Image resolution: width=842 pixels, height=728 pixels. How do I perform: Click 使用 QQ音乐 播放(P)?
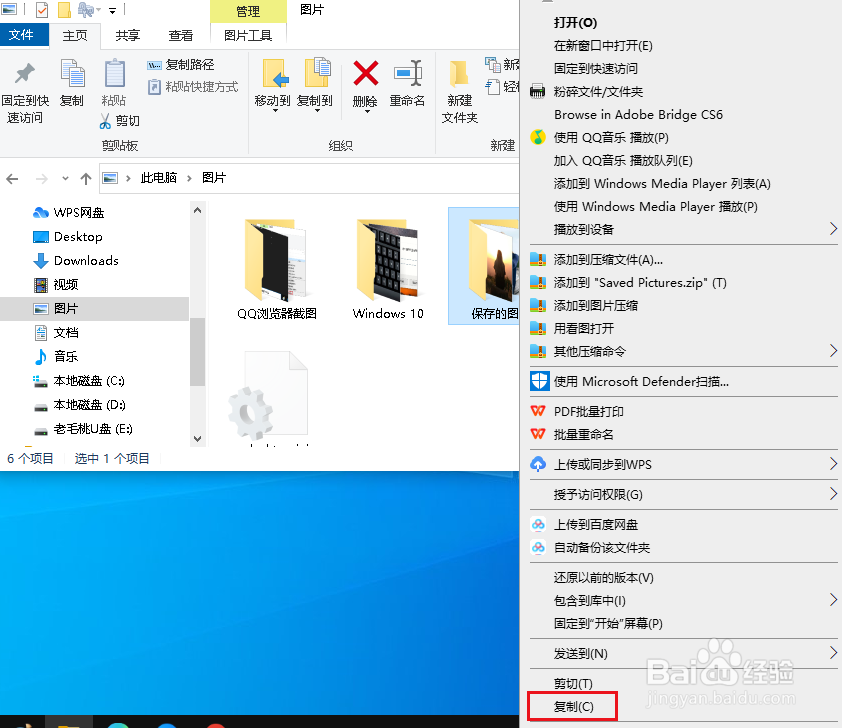tap(611, 138)
